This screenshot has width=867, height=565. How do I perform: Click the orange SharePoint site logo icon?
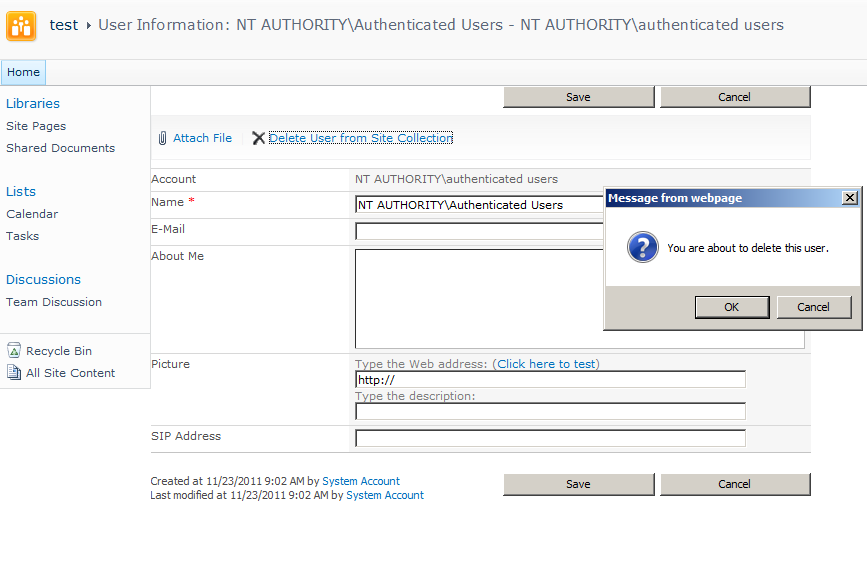(x=21, y=26)
